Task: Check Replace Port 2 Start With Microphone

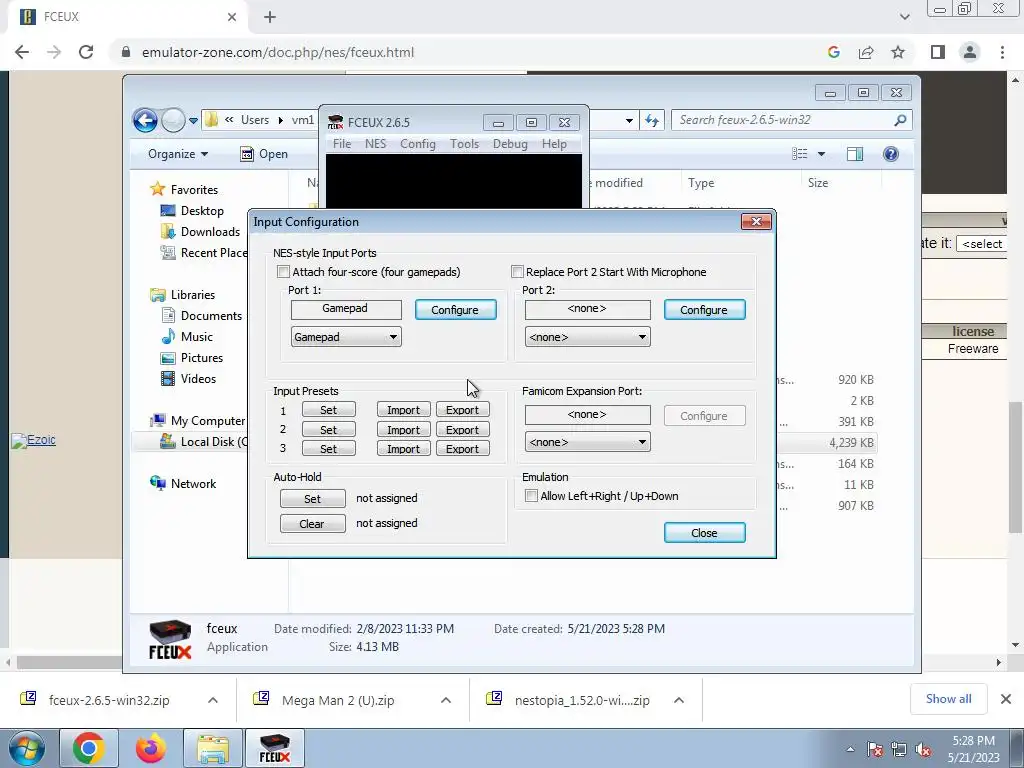Action: click(517, 272)
